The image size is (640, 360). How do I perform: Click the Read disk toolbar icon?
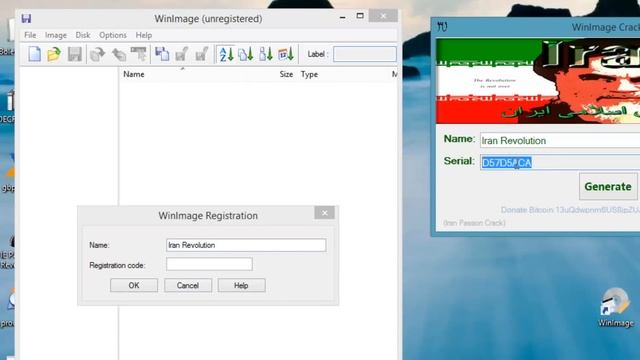tap(162, 54)
